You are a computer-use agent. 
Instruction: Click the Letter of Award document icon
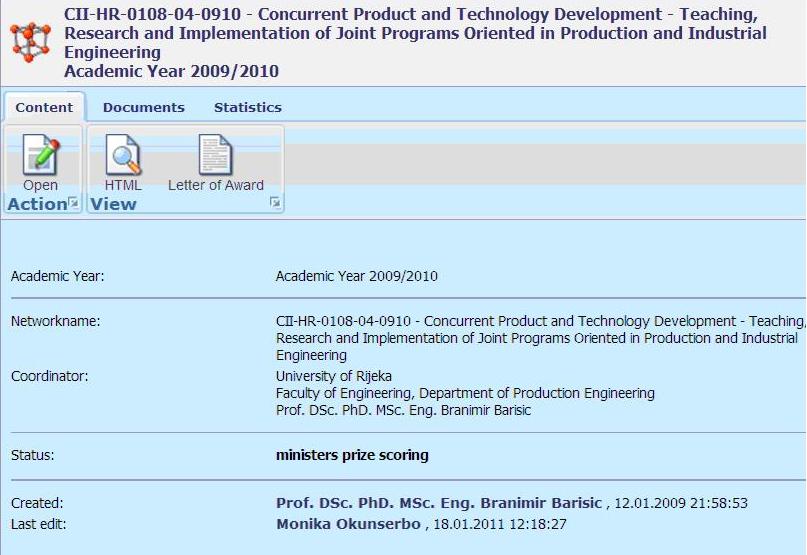(x=215, y=156)
